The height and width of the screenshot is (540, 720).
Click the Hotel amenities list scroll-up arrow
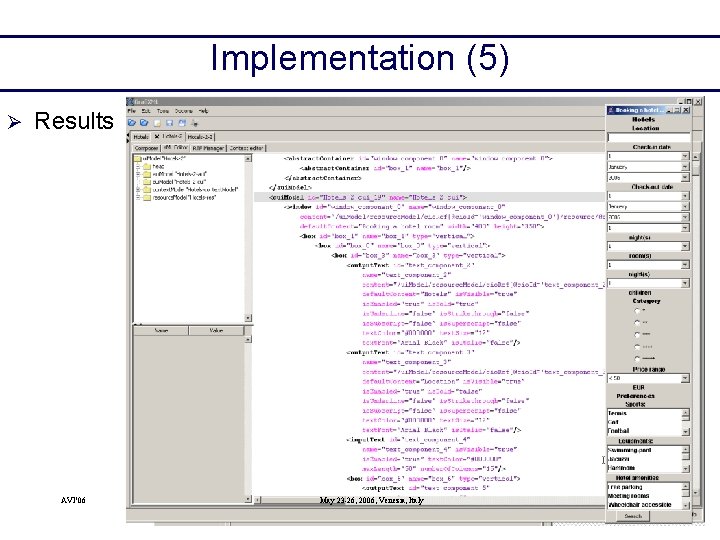pyautogui.click(x=685, y=486)
